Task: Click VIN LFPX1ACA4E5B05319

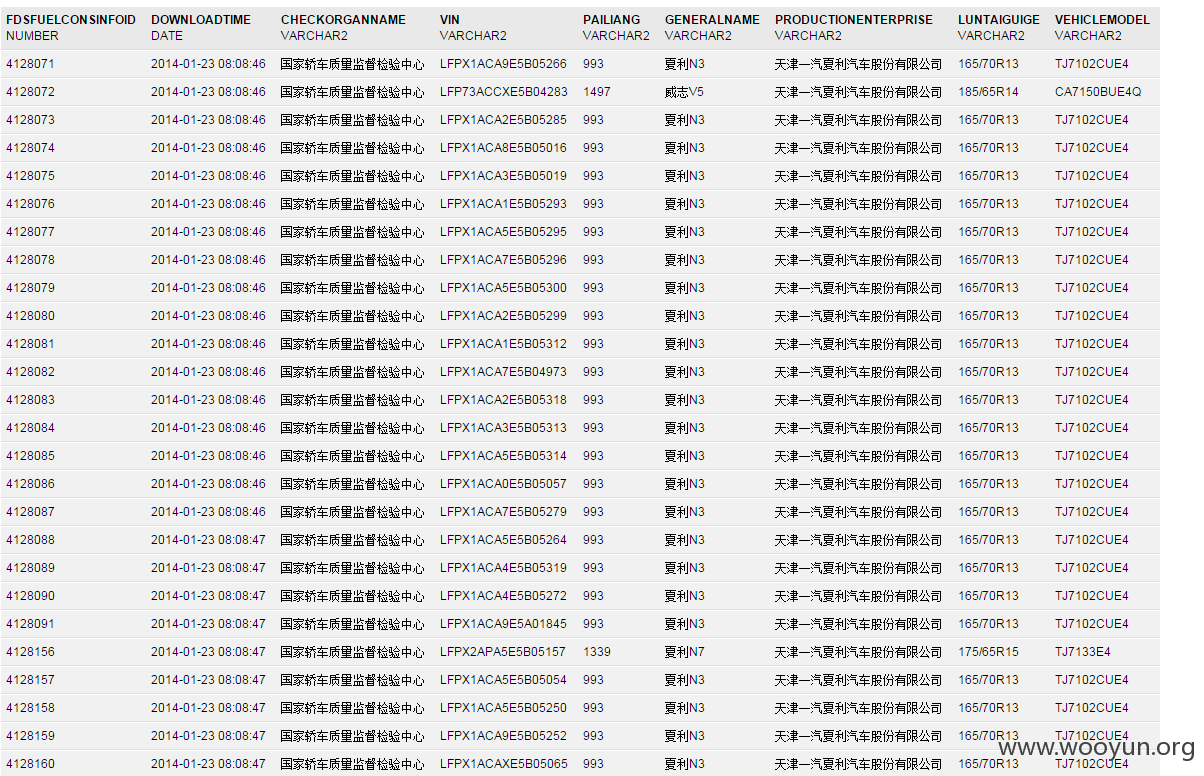Action: (503, 568)
